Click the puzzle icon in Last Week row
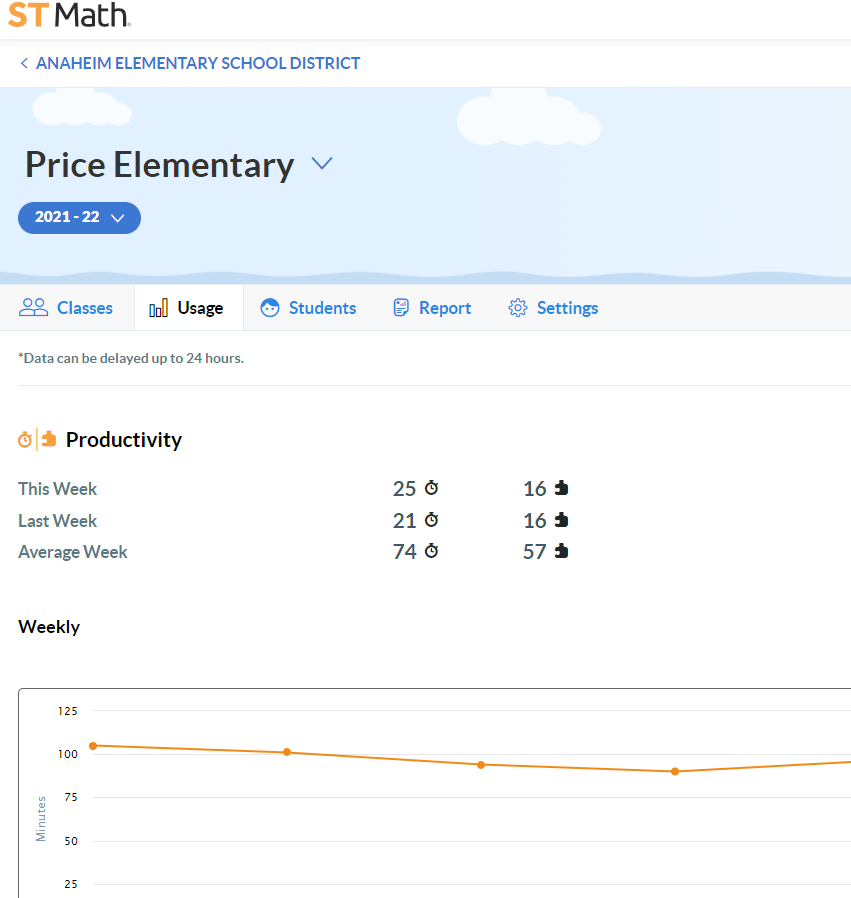Screen dimensions: 851x898 (x=561, y=520)
